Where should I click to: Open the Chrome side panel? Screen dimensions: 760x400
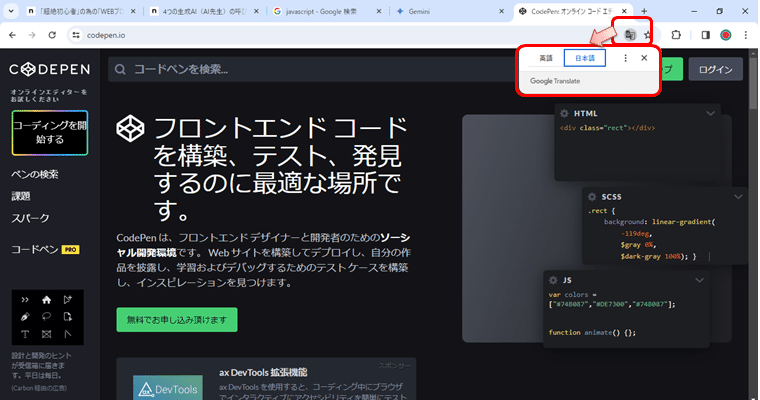706,35
